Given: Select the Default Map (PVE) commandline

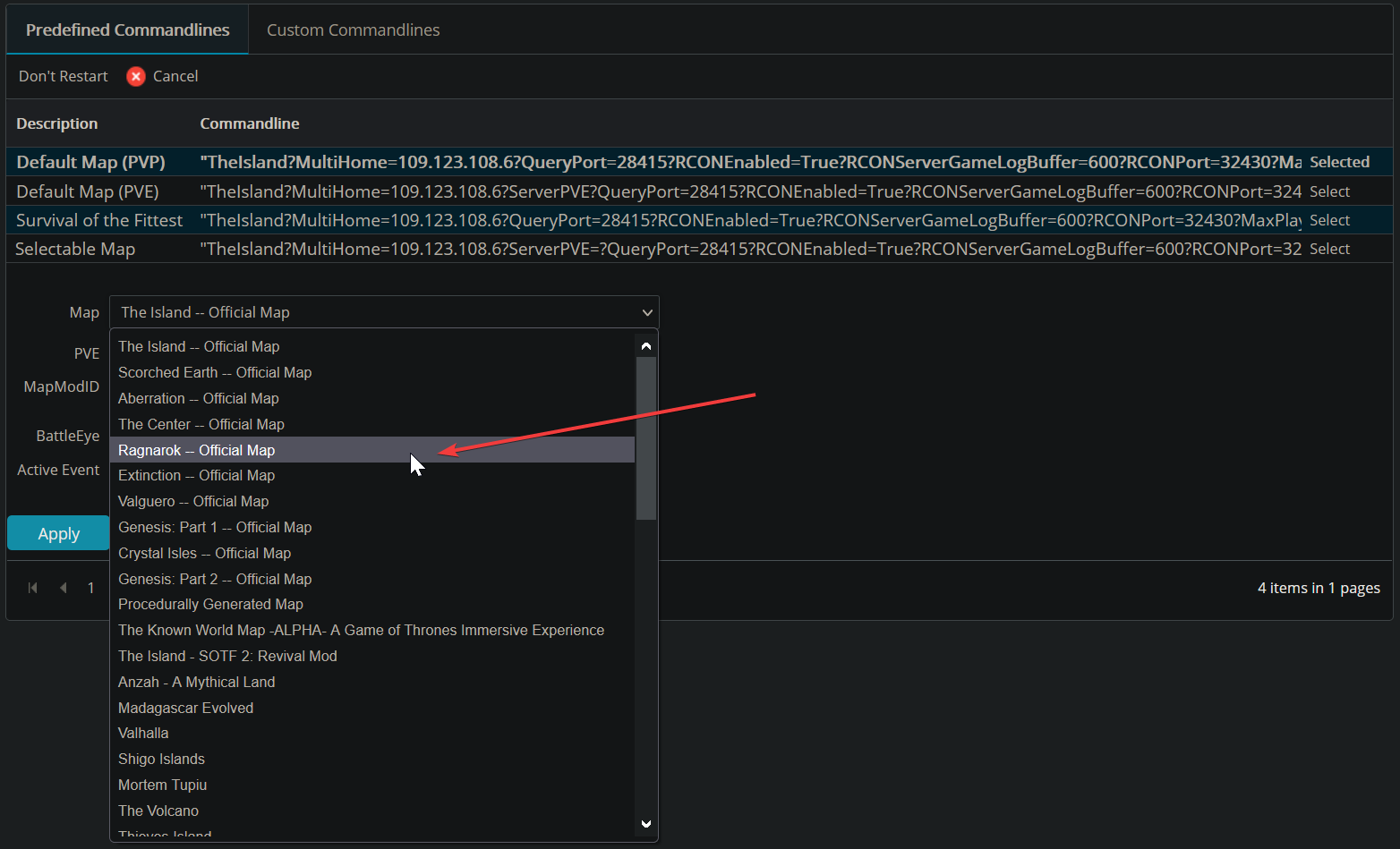Looking at the screenshot, I should (x=1329, y=191).
